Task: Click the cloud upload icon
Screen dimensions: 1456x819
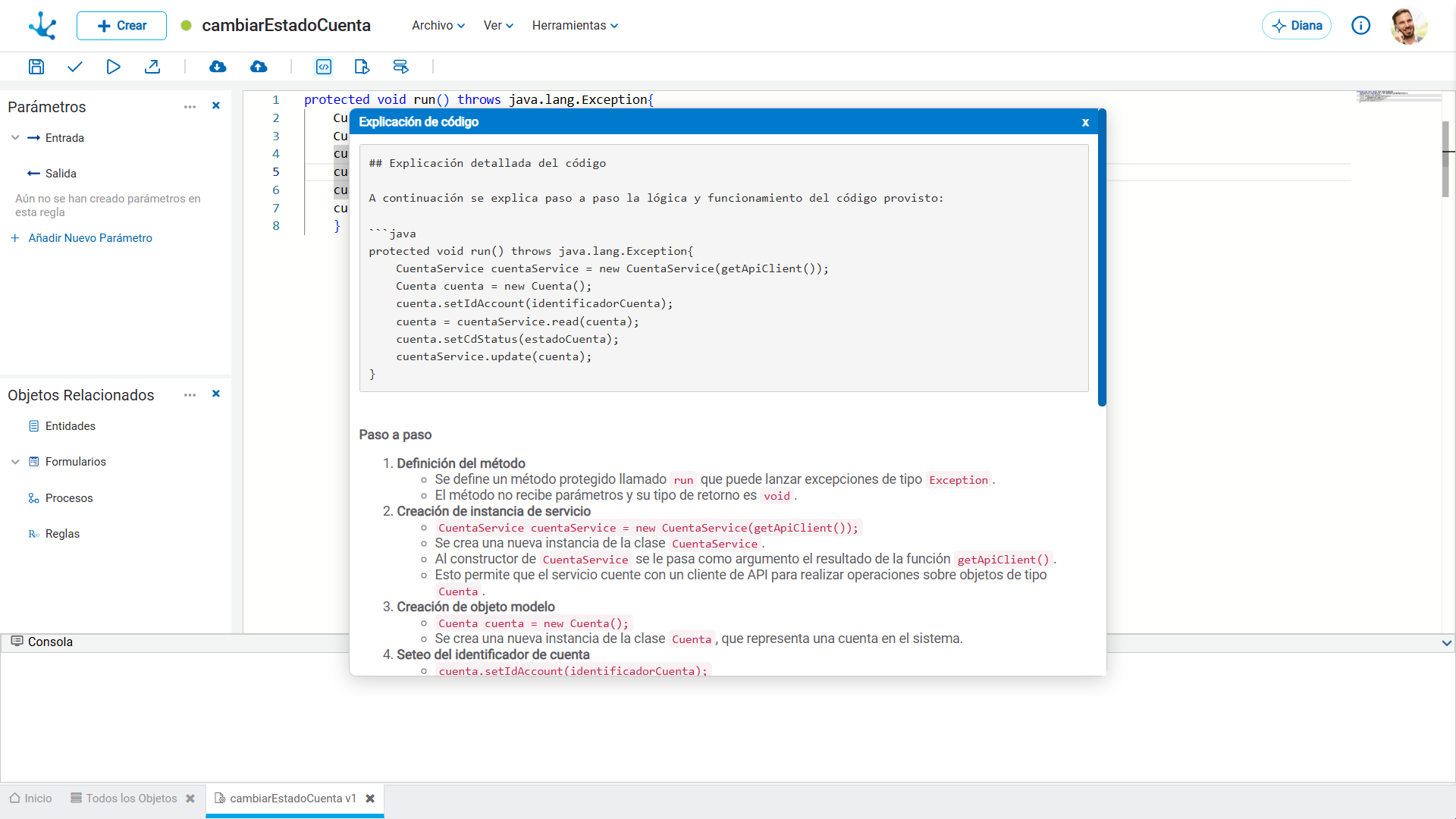Action: pyautogui.click(x=259, y=67)
